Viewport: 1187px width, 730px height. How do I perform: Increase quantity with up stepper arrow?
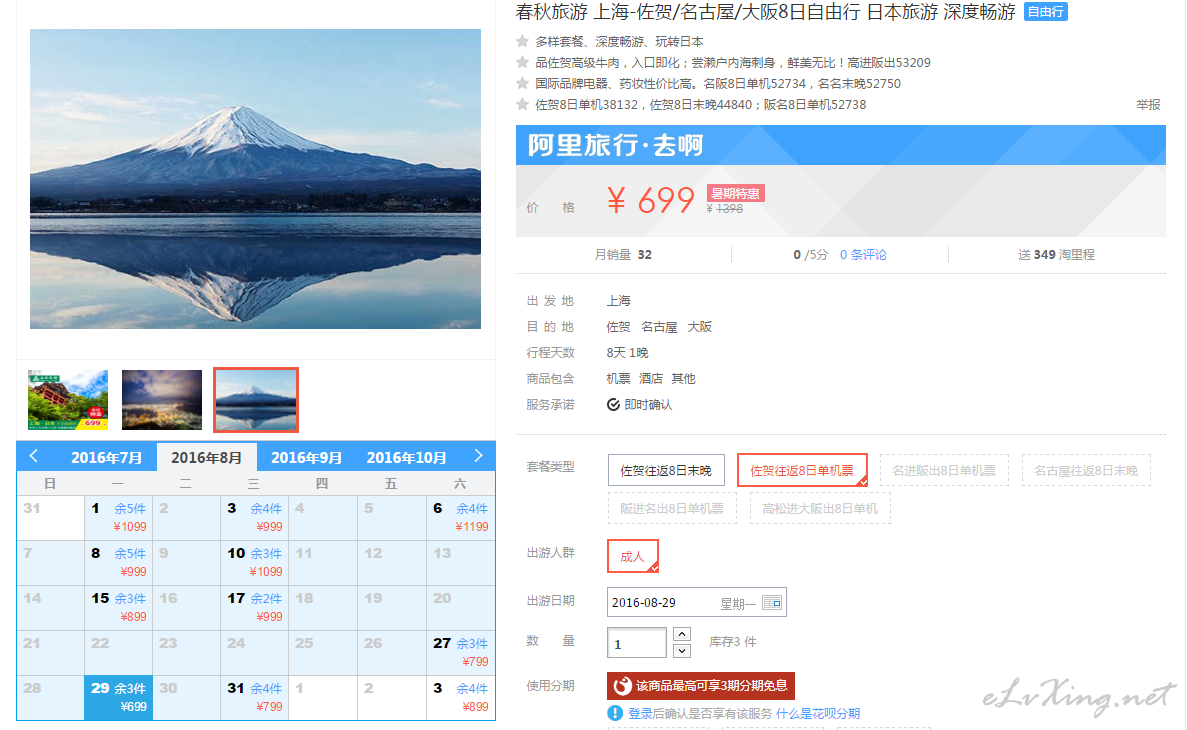pyautogui.click(x=682, y=634)
